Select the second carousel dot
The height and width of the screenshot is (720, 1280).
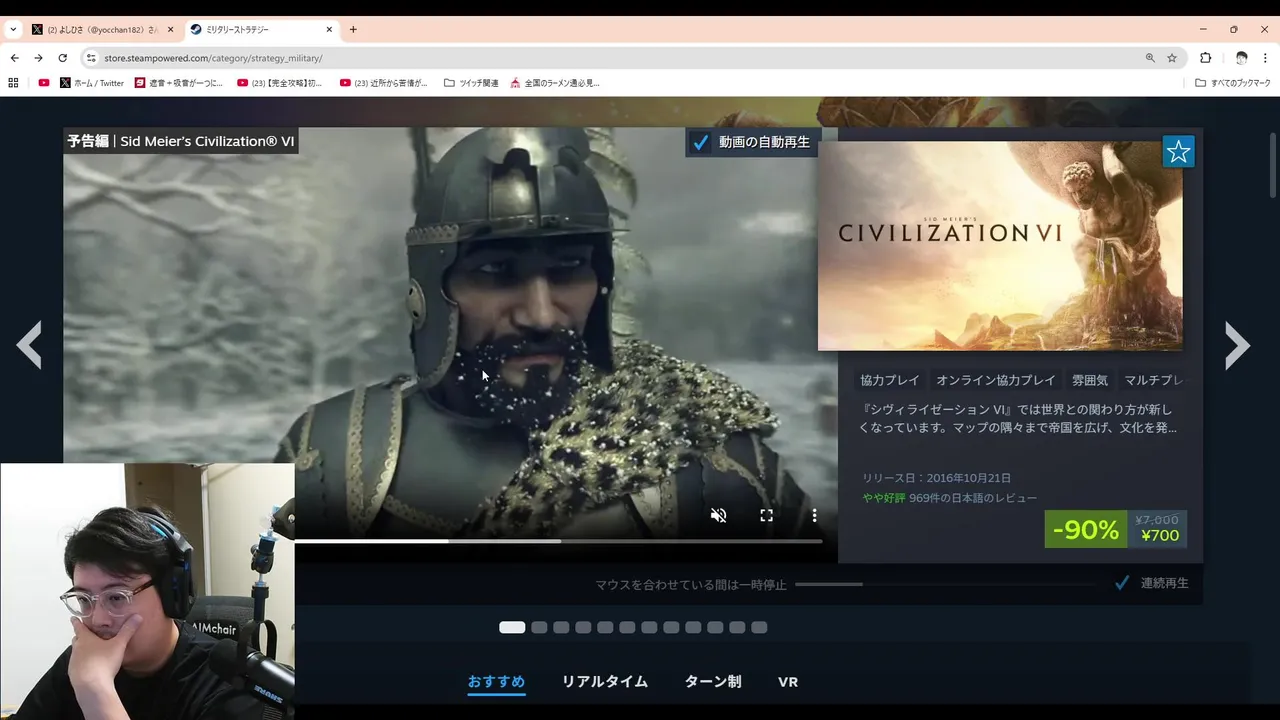click(539, 628)
